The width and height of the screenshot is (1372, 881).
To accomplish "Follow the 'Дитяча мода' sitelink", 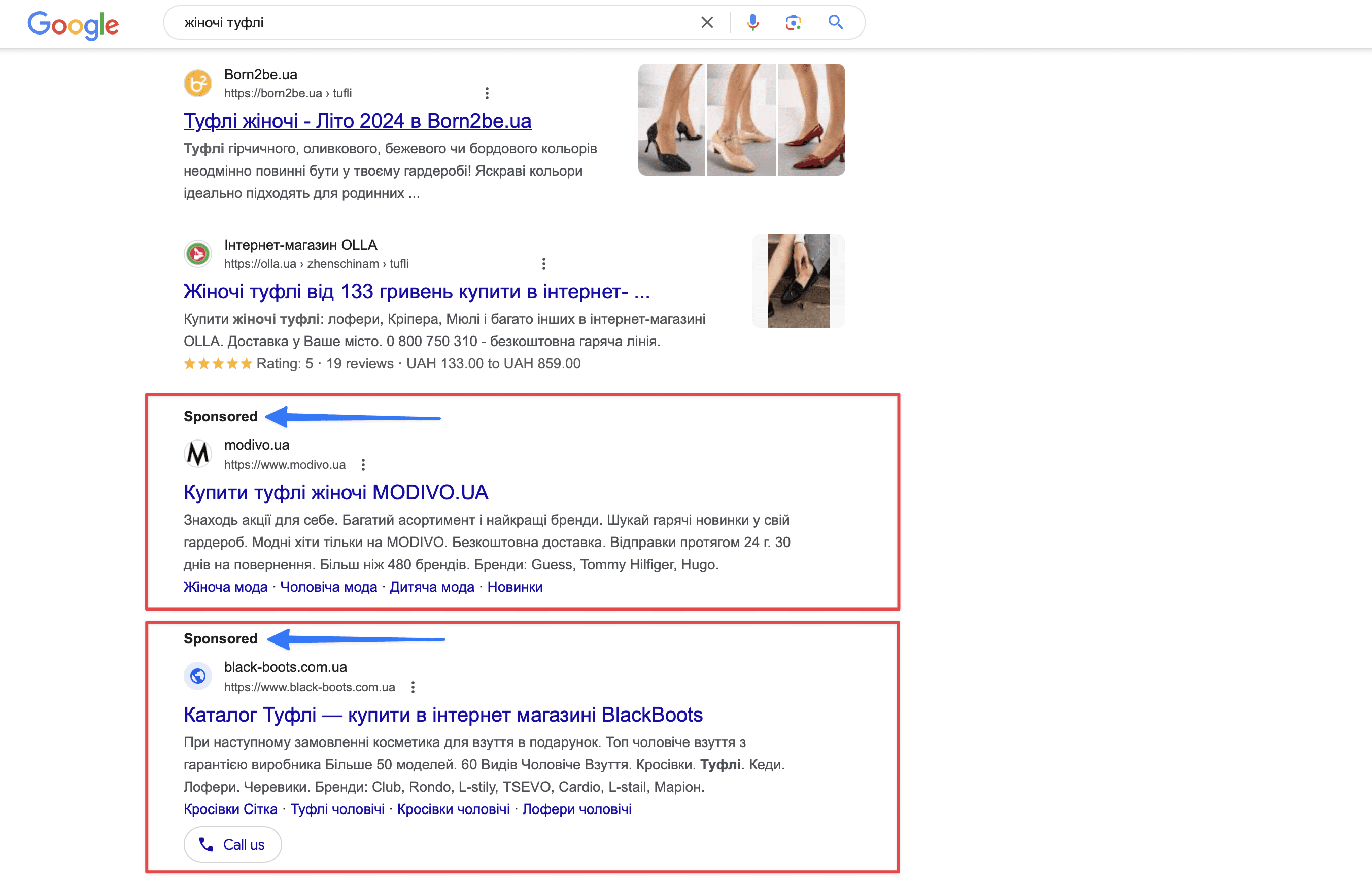I will click(432, 587).
